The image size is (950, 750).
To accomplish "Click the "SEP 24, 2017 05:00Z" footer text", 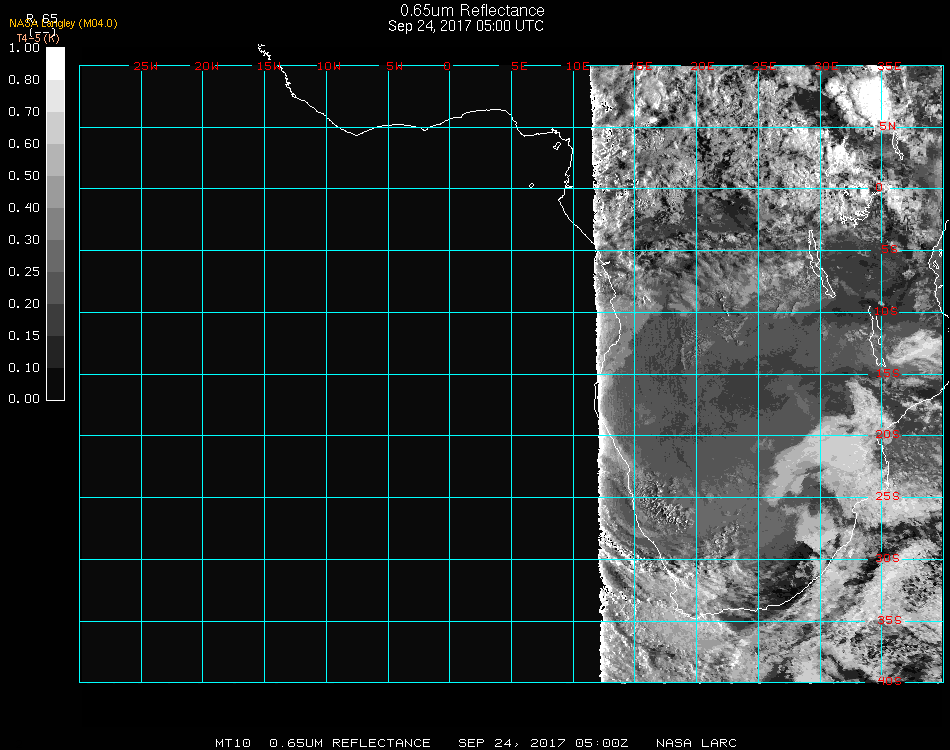I will [x=543, y=743].
